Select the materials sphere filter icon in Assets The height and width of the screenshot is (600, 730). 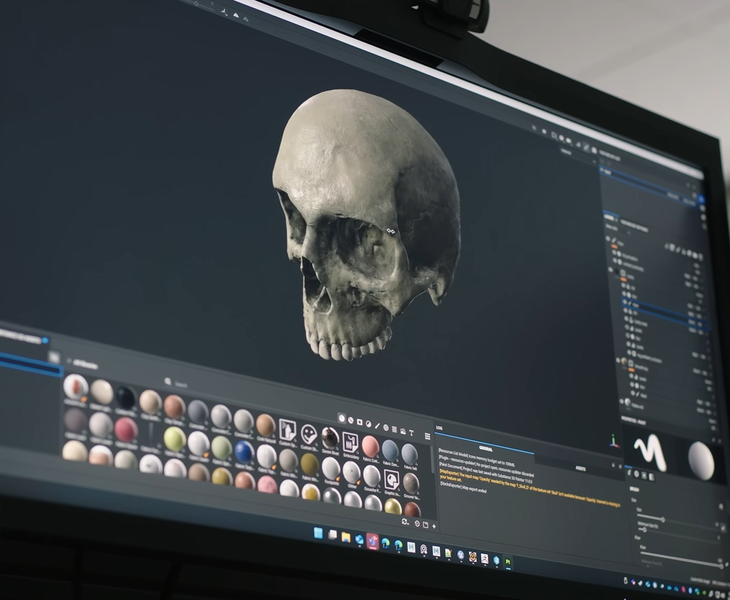pyautogui.click(x=343, y=417)
